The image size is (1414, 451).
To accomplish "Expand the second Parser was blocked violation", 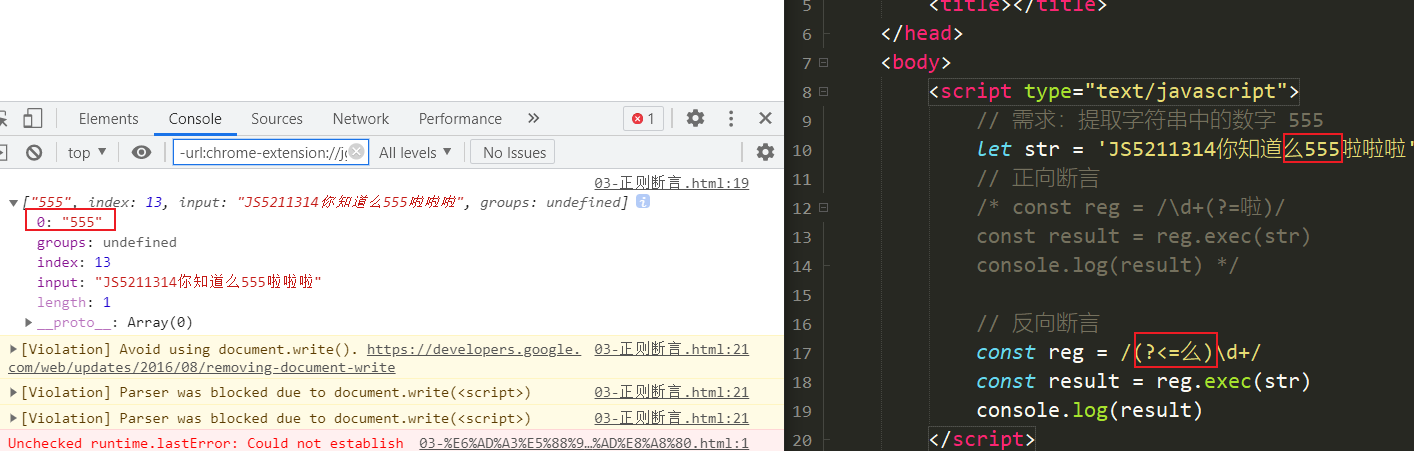I will click(x=13, y=418).
